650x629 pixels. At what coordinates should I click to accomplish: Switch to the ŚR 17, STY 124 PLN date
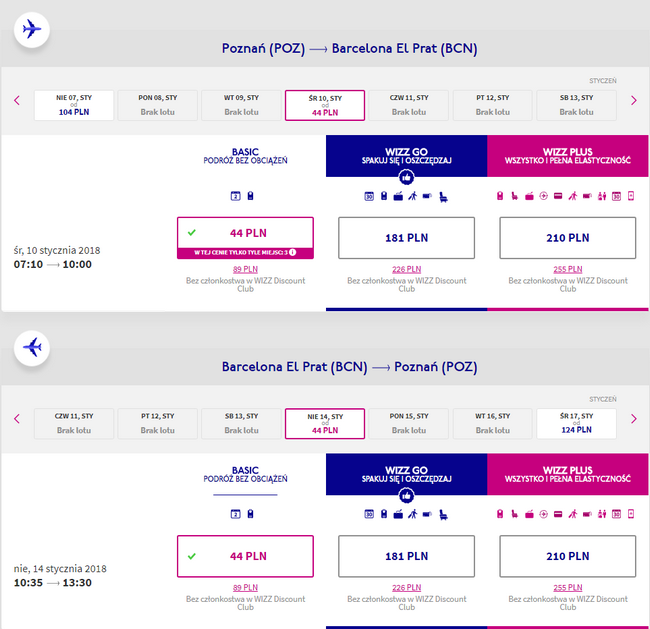[x=575, y=423]
